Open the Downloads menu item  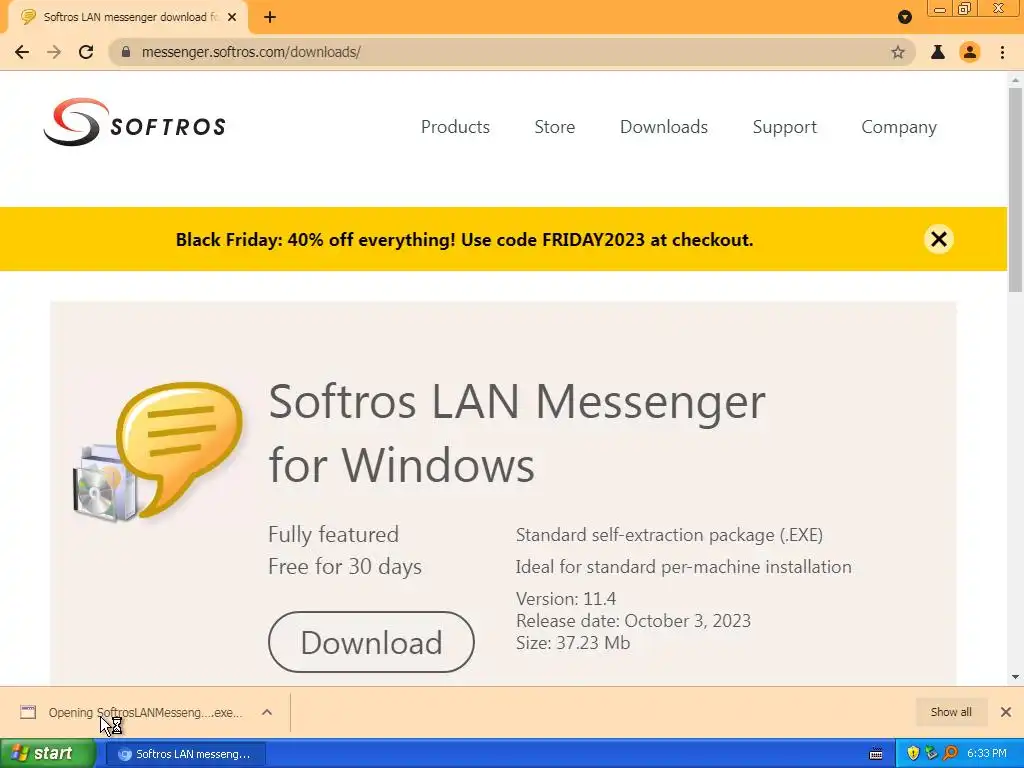pos(664,127)
